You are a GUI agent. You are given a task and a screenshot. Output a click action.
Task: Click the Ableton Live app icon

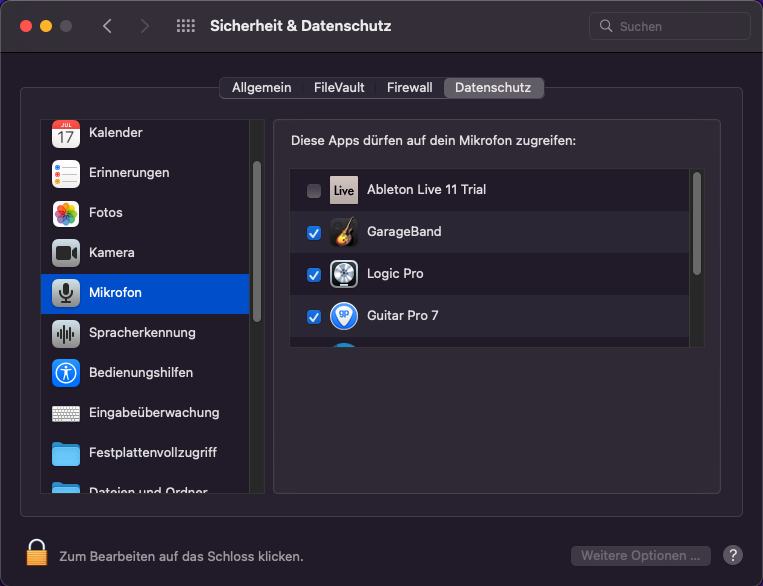pyautogui.click(x=344, y=190)
